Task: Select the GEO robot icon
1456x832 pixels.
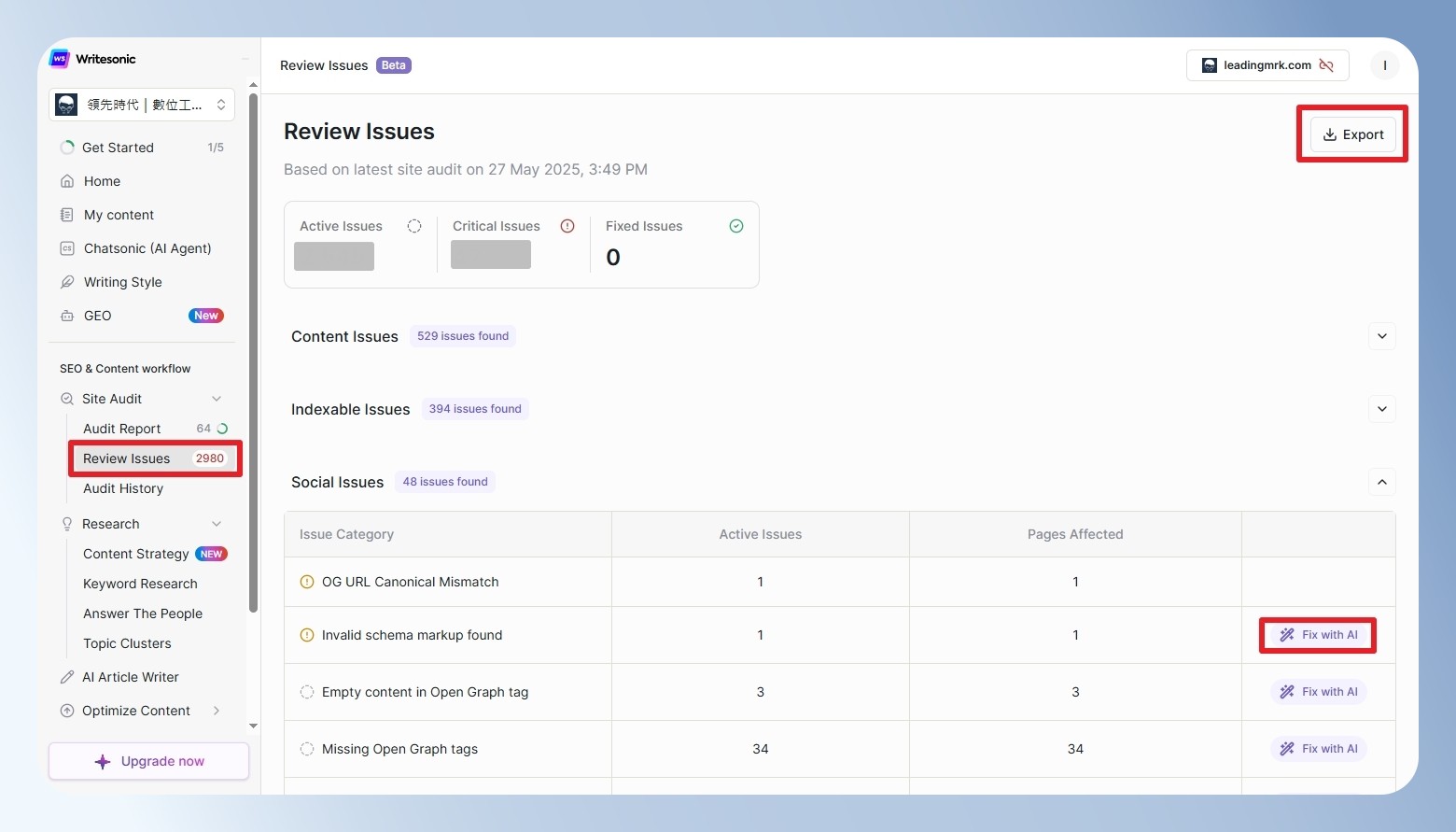Action: tap(67, 316)
